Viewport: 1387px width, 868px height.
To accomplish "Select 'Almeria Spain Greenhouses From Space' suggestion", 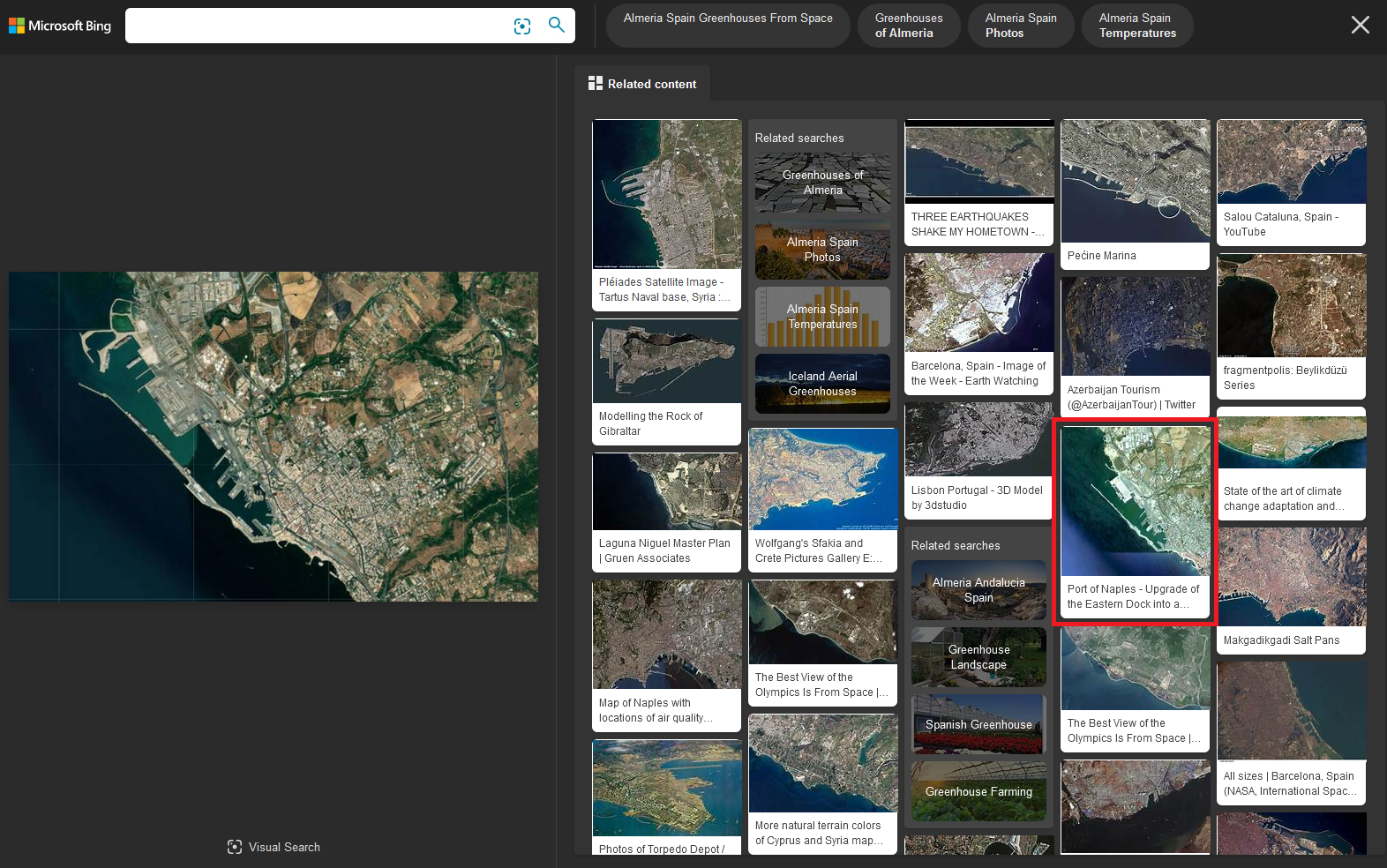I will [x=728, y=25].
